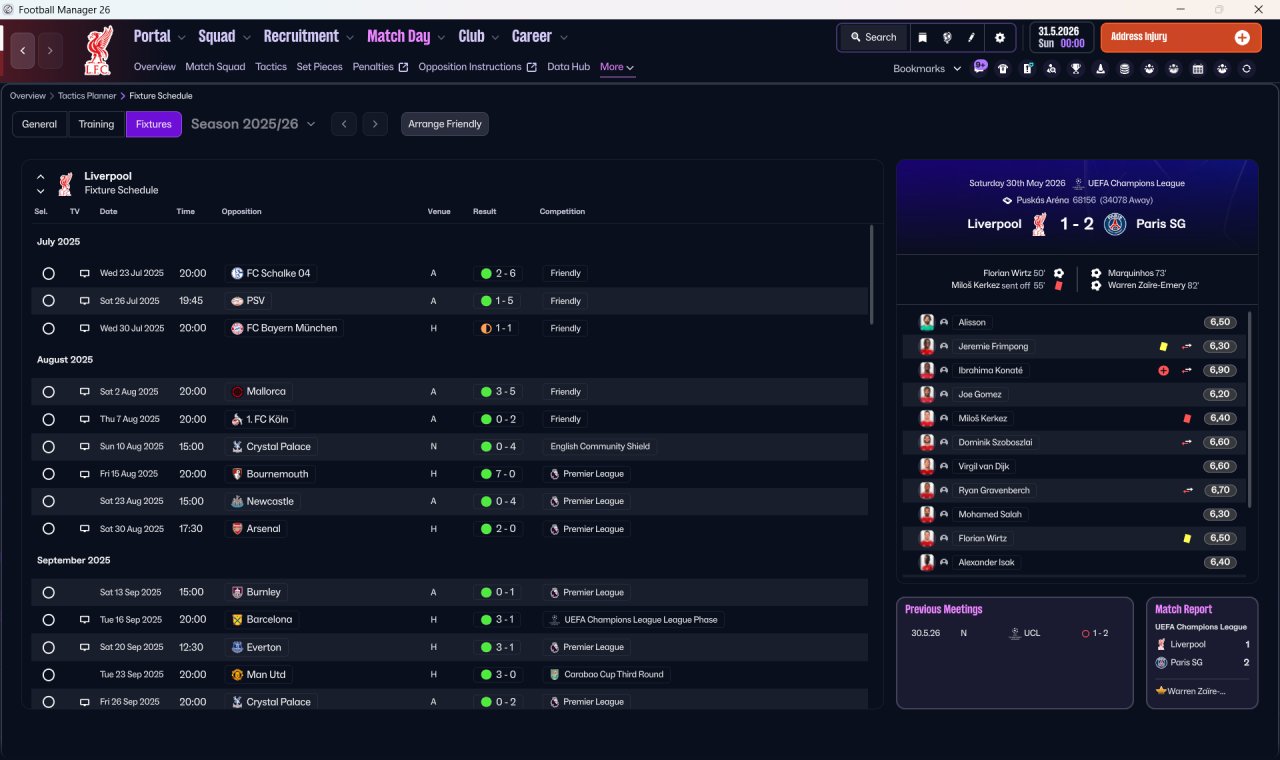This screenshot has width=1280, height=760.
Task: Open the Match Report card
Action: pos(1202,653)
